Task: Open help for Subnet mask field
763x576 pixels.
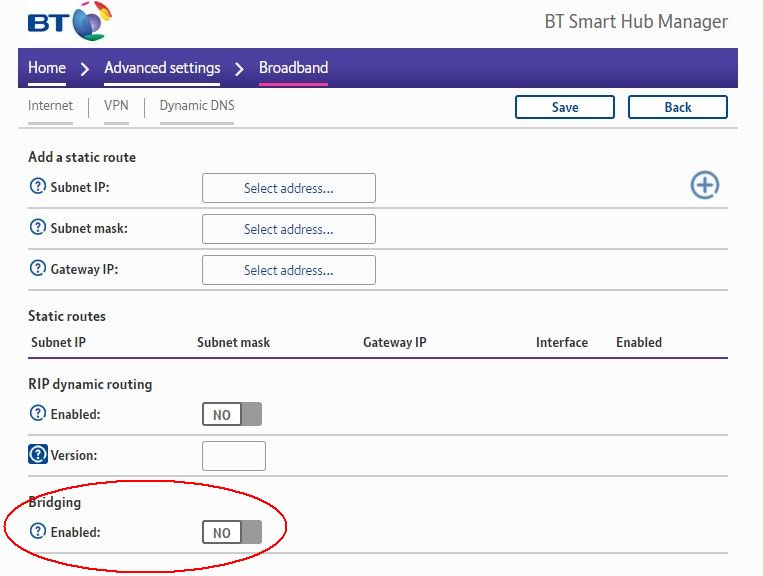Action: click(37, 227)
